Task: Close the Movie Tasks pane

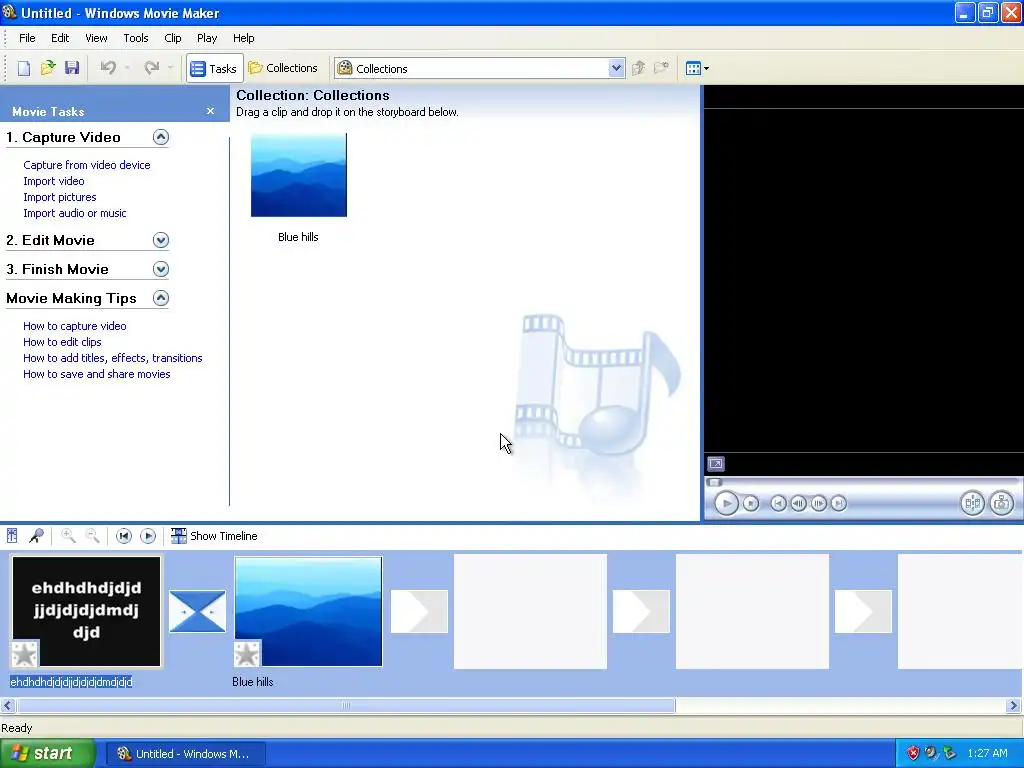Action: tap(210, 111)
